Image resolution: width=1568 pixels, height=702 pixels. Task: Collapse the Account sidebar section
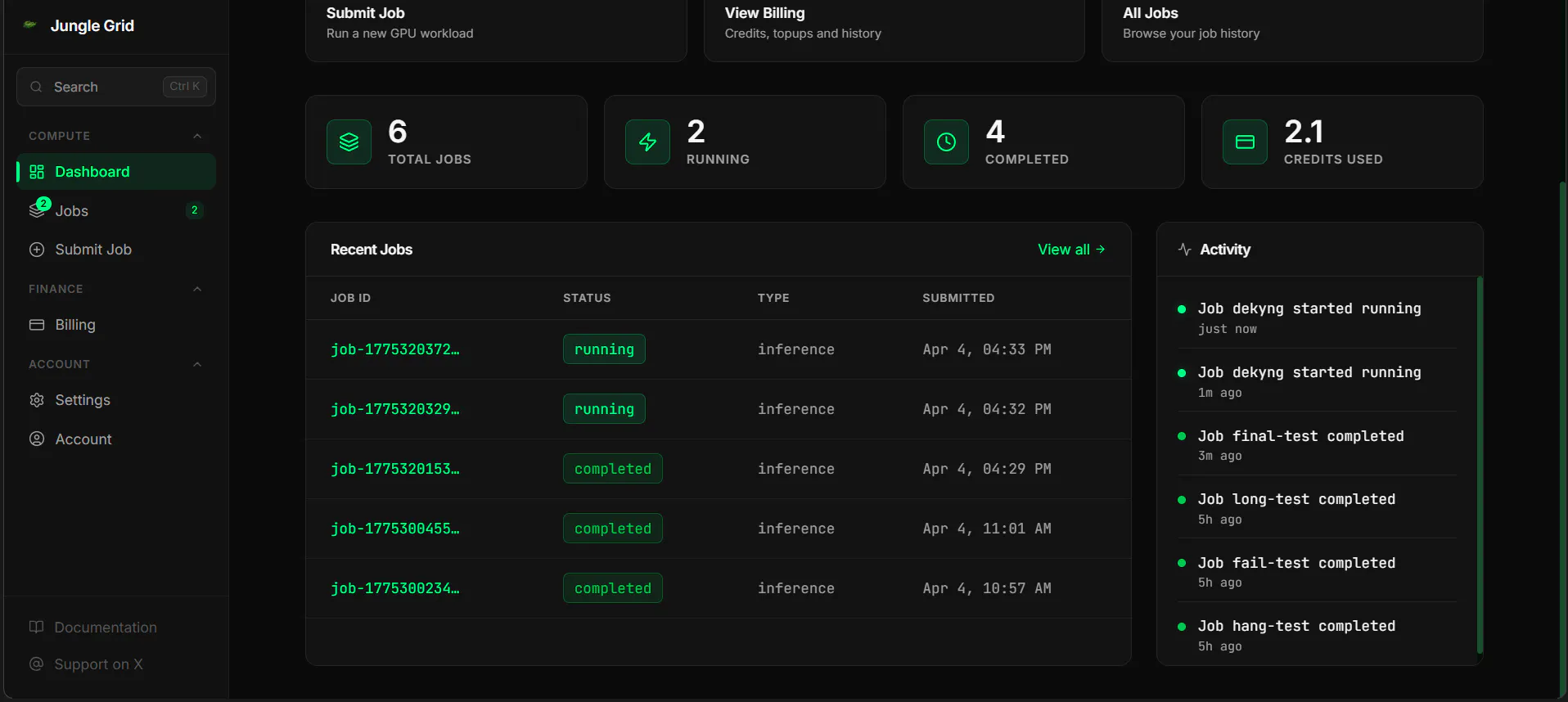pos(197,364)
